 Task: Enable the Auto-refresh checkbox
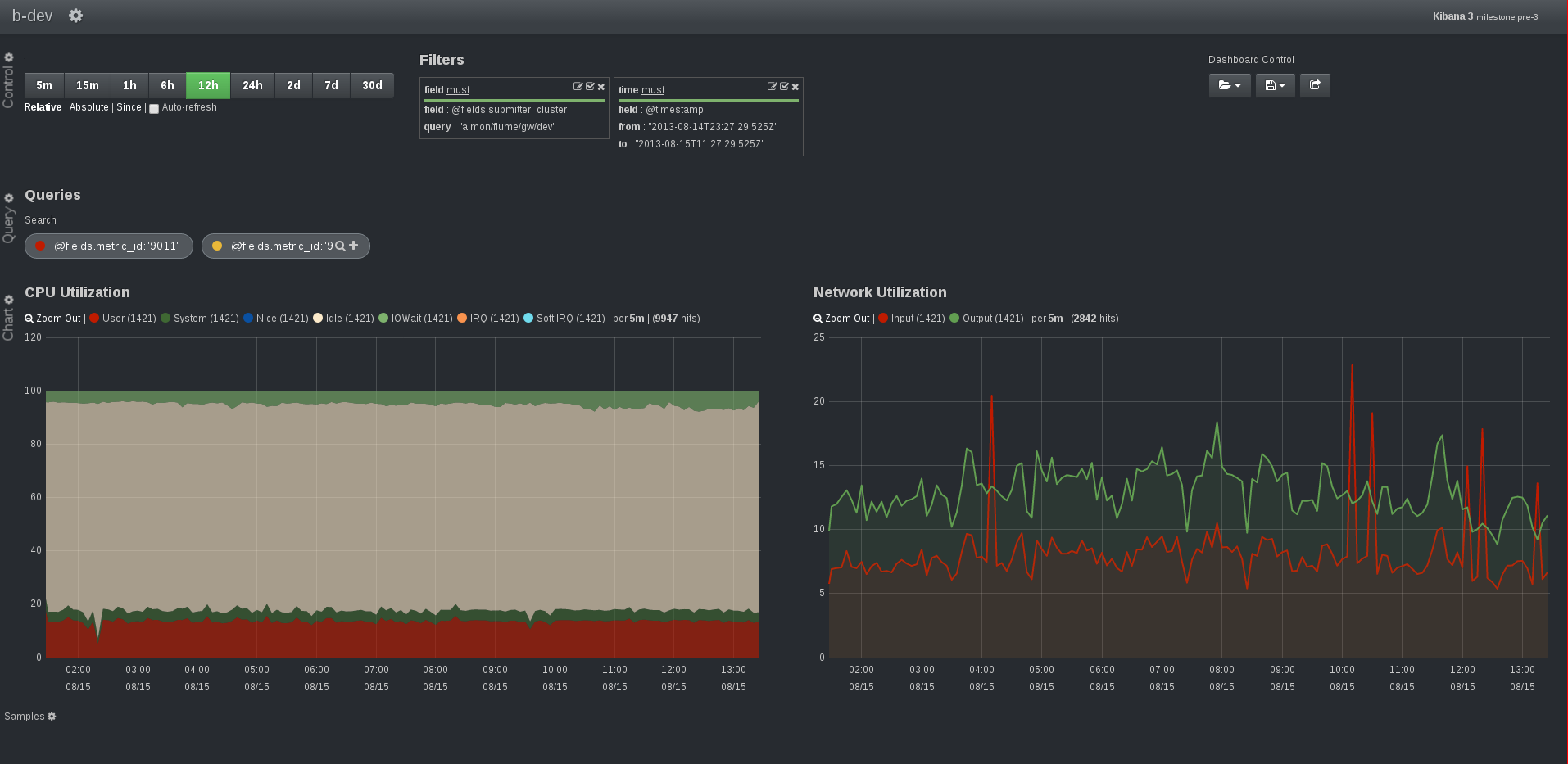click(154, 108)
